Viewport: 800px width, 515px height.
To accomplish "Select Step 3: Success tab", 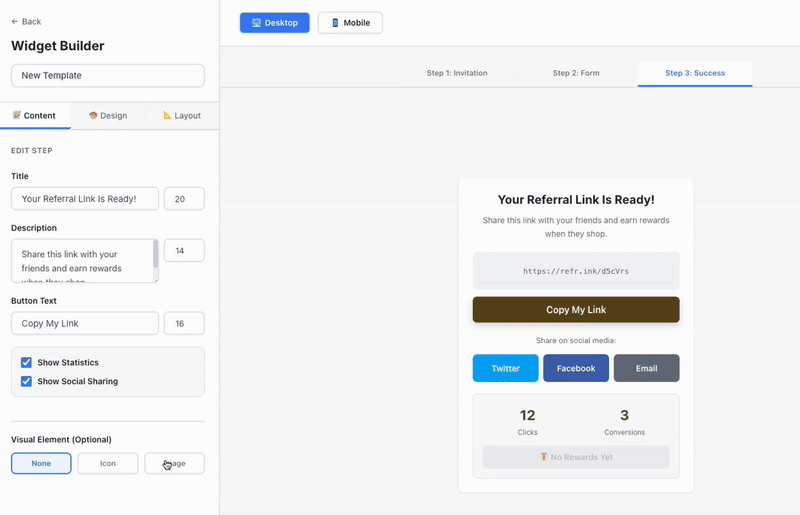I will click(695, 73).
